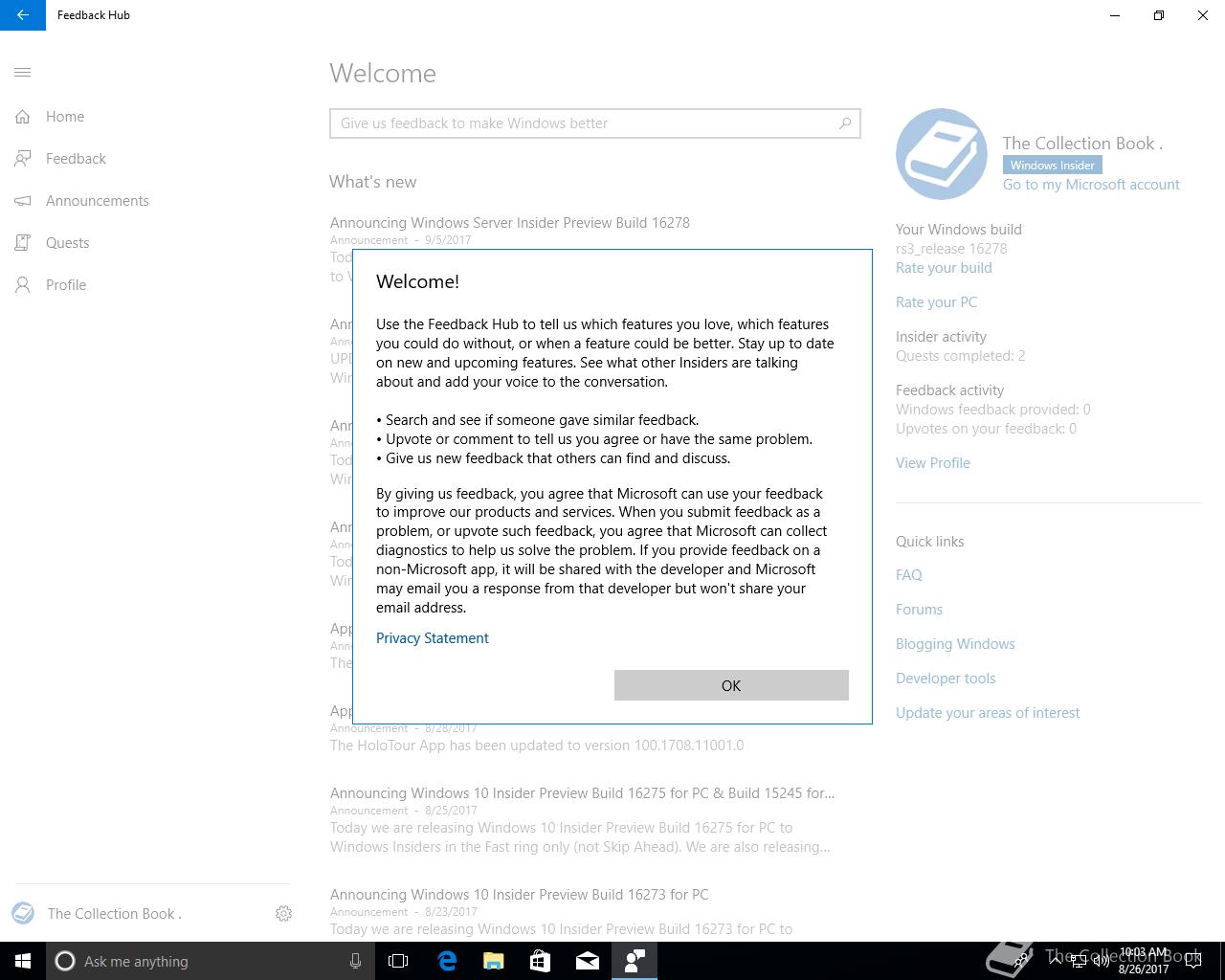Open Developer tools quick link
The width and height of the screenshot is (1225, 980).
click(946, 679)
